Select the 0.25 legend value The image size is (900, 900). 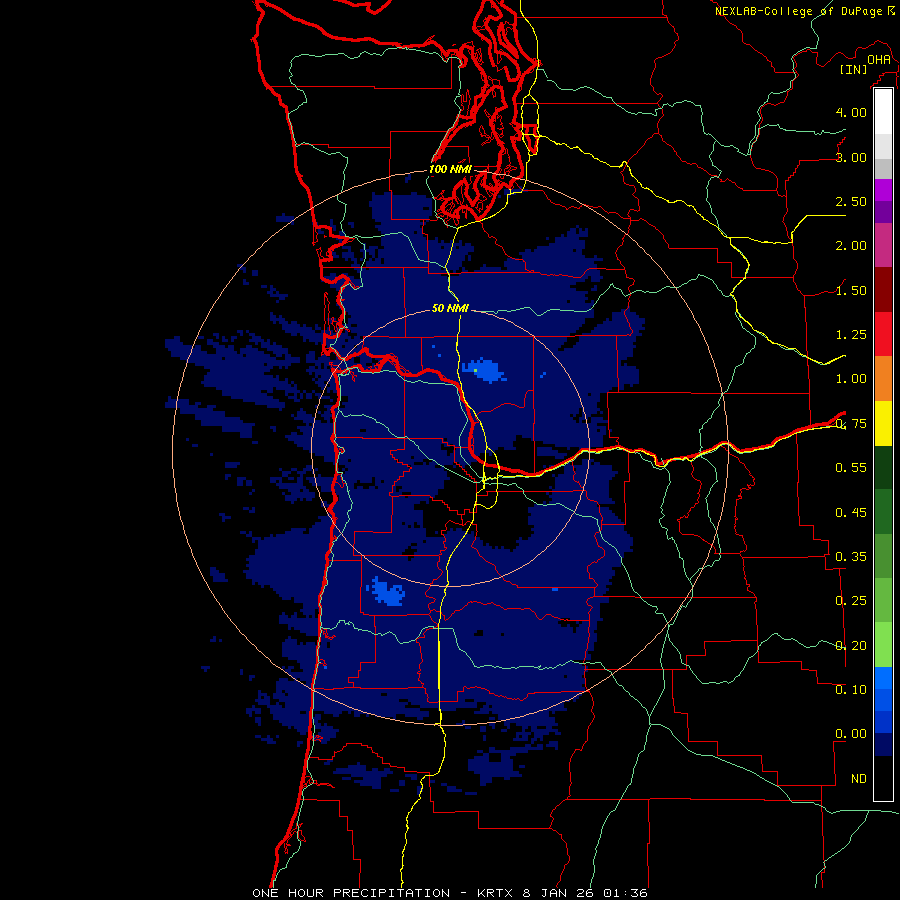click(851, 601)
